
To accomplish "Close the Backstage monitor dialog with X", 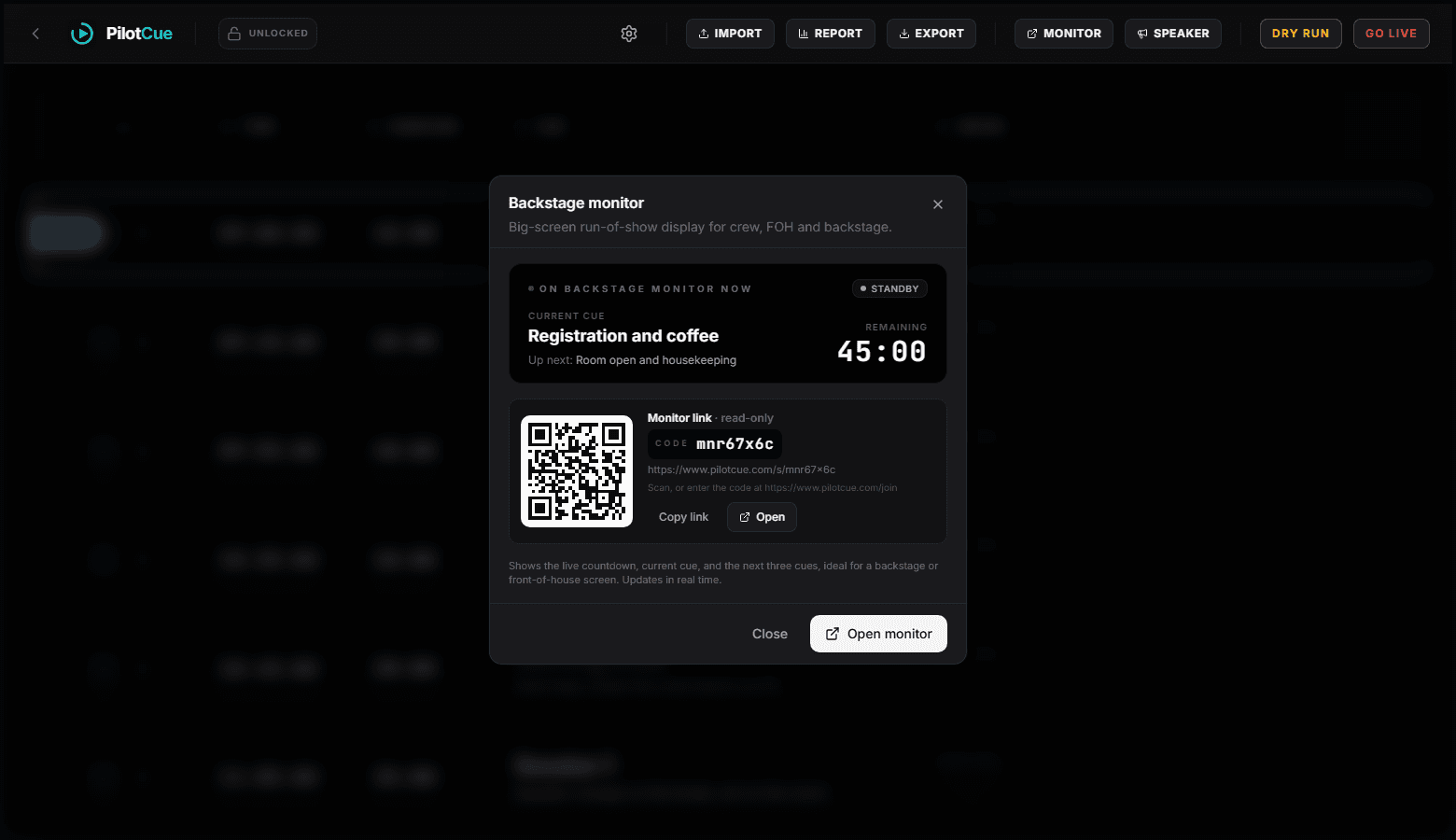I will (x=938, y=204).
